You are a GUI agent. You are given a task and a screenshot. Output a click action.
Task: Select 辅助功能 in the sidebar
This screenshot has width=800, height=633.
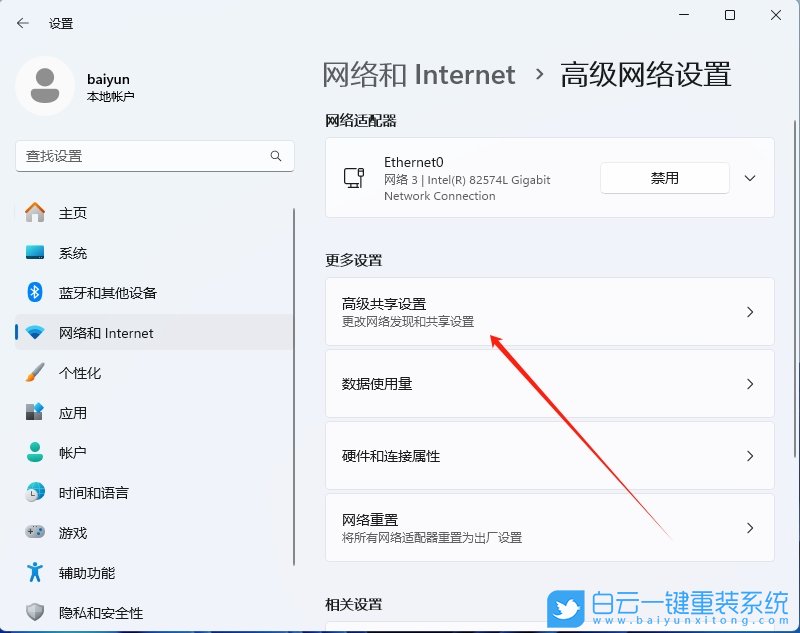(80, 572)
